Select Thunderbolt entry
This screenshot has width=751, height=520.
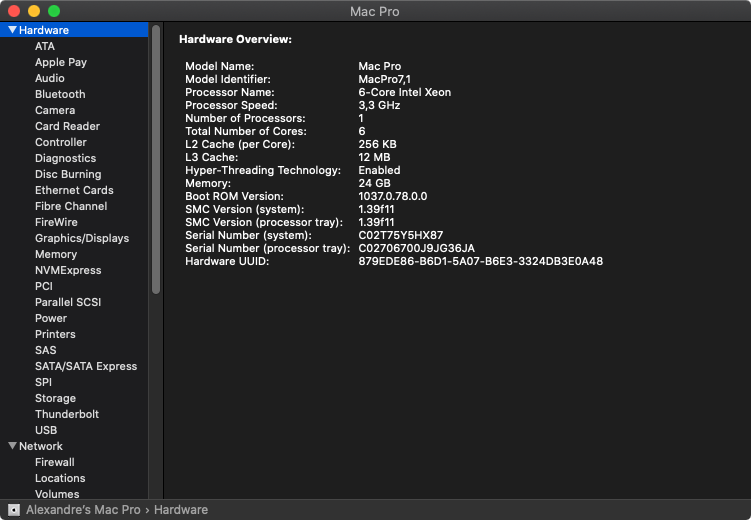point(67,414)
